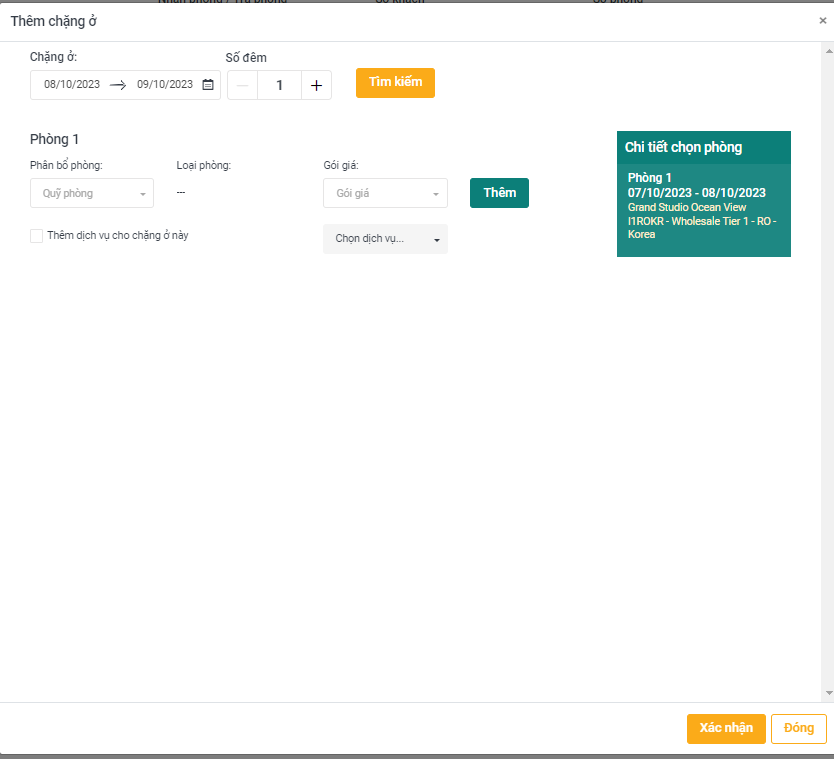Select the end date 09/10/2023 field
The width and height of the screenshot is (834, 759).
click(165, 85)
